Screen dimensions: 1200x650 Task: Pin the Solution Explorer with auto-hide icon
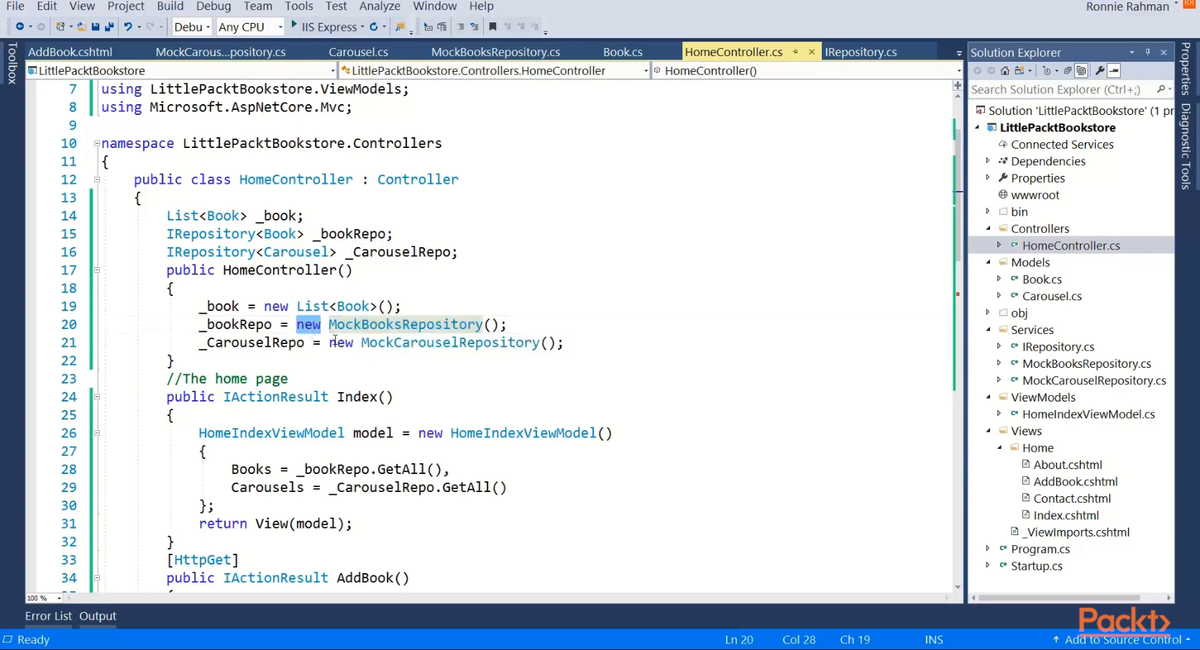(1147, 52)
